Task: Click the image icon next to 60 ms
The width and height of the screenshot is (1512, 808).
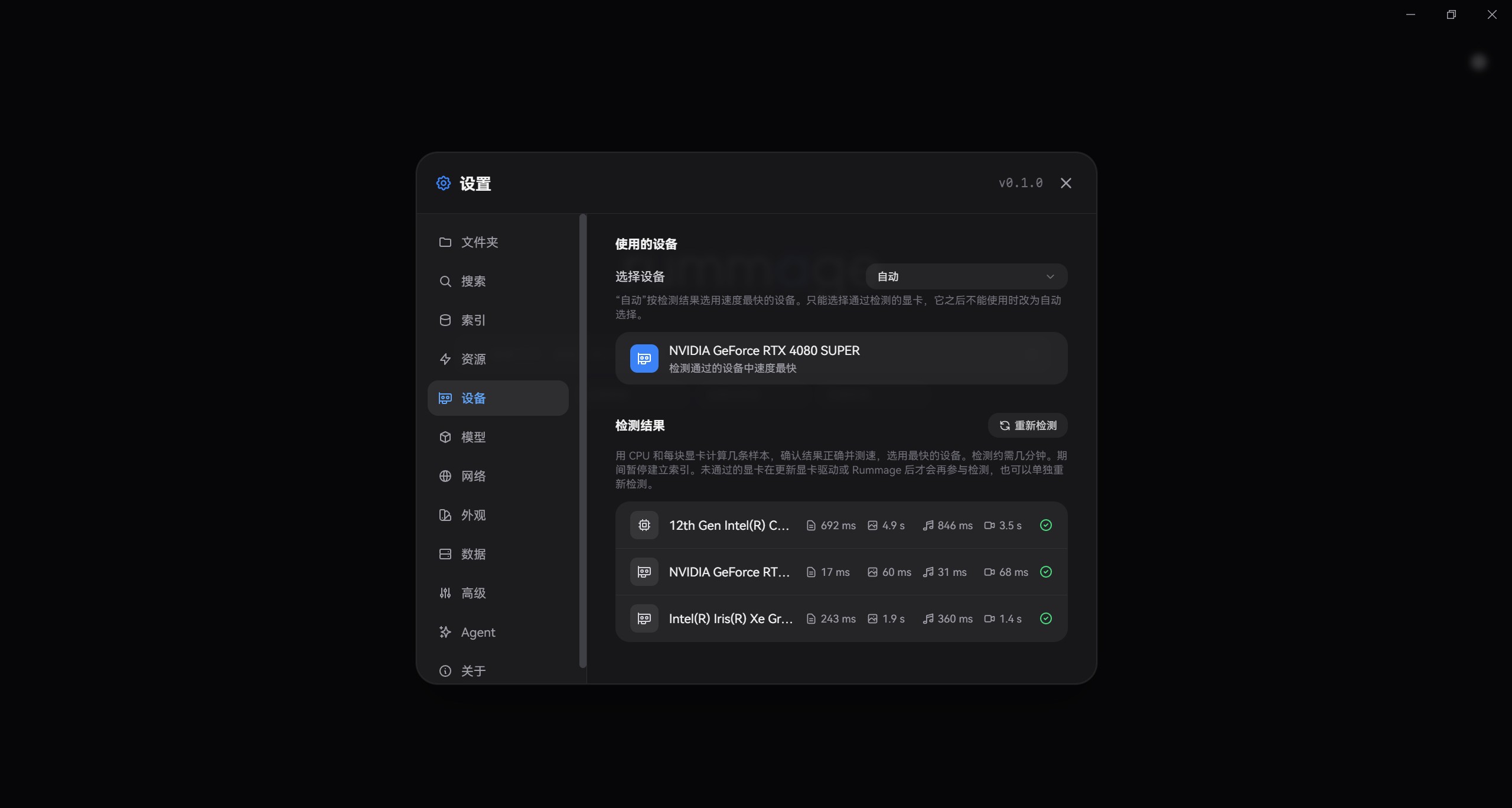Action: (872, 572)
